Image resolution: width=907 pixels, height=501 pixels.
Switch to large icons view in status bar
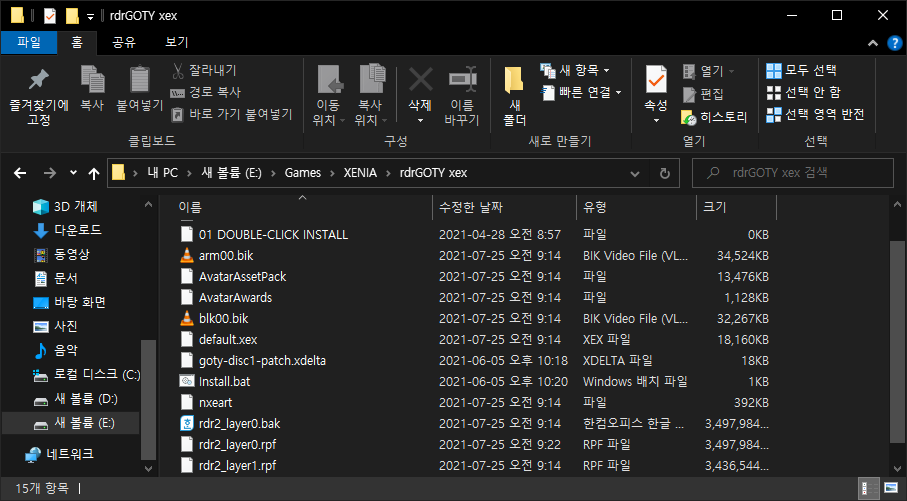point(891,489)
